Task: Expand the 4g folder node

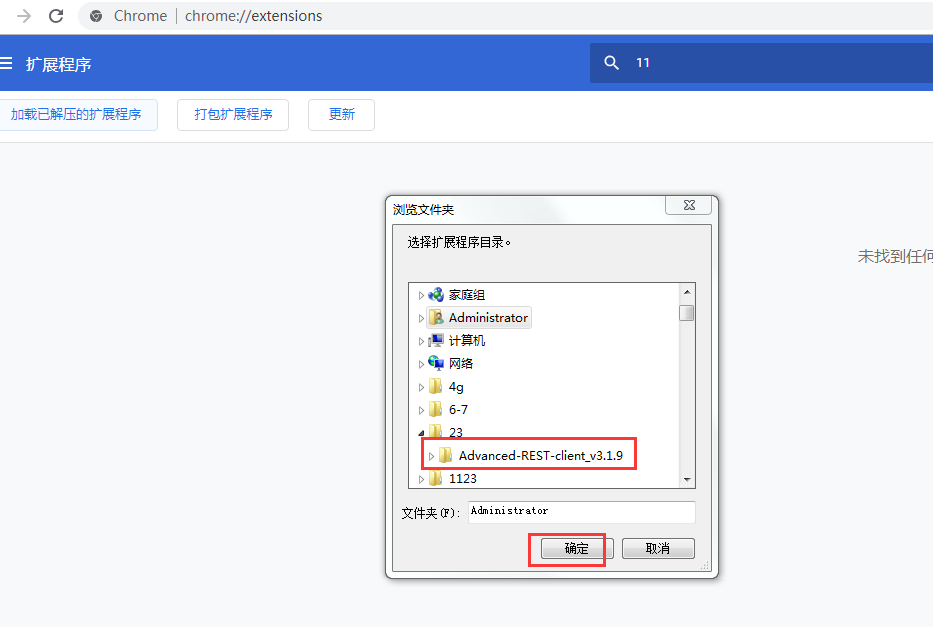Action: [x=421, y=387]
